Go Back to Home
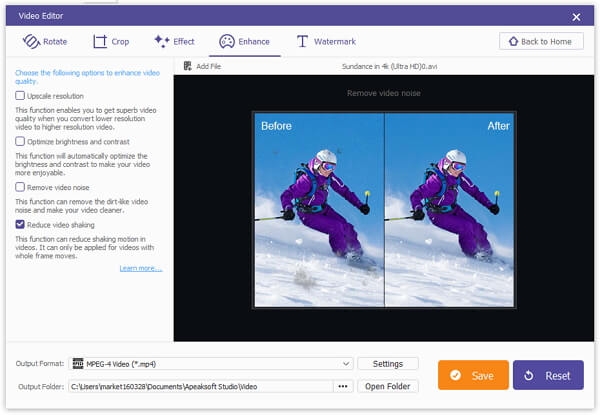This screenshot has width=600, height=415. [x=541, y=41]
